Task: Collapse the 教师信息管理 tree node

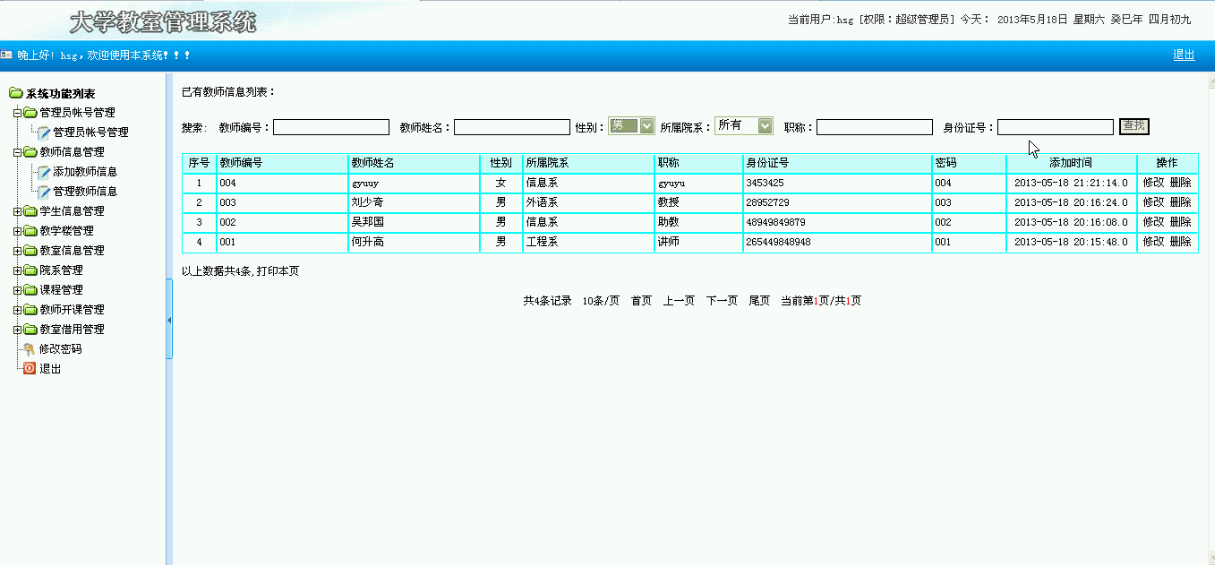Action: pos(17,152)
